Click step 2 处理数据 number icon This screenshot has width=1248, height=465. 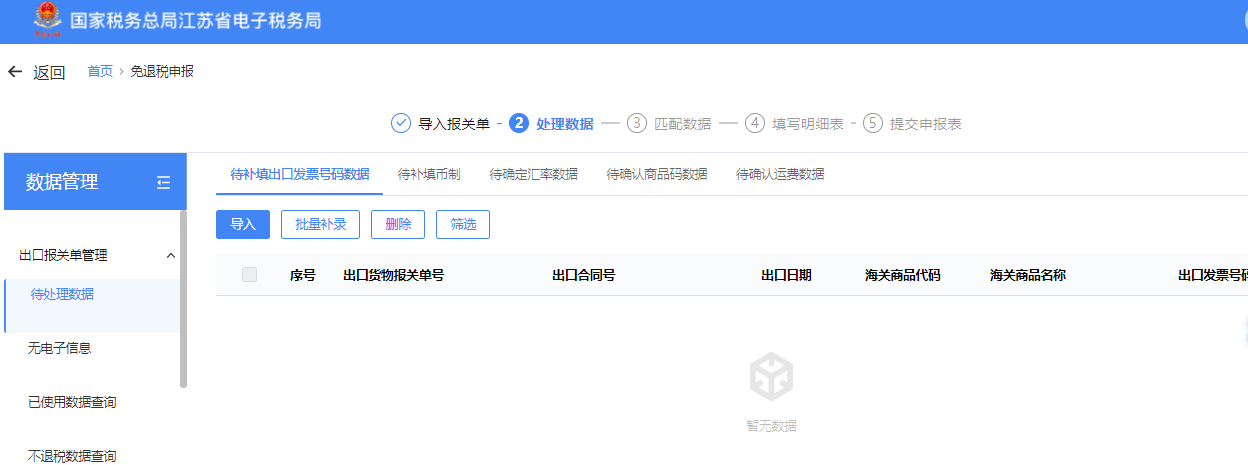coord(518,124)
